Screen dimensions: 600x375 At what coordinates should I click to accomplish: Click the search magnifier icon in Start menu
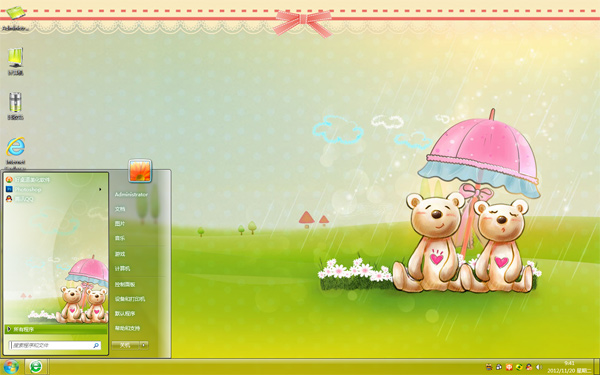pyautogui.click(x=96, y=345)
